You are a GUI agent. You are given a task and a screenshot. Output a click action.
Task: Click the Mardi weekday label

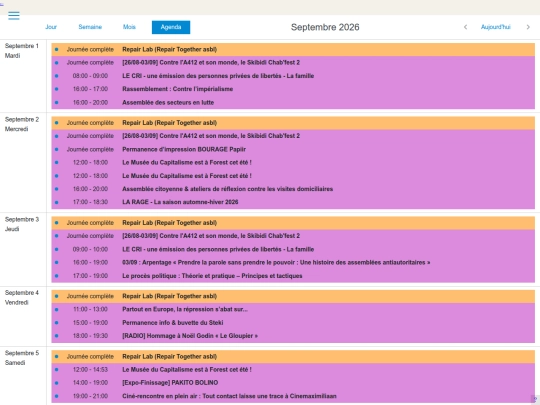[x=12, y=56]
